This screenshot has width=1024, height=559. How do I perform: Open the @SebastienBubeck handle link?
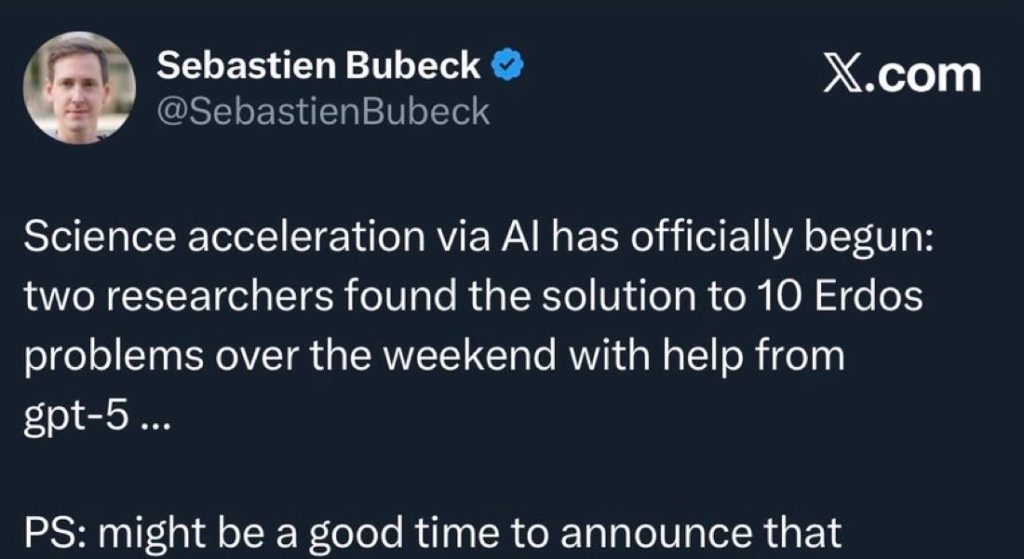coord(324,111)
